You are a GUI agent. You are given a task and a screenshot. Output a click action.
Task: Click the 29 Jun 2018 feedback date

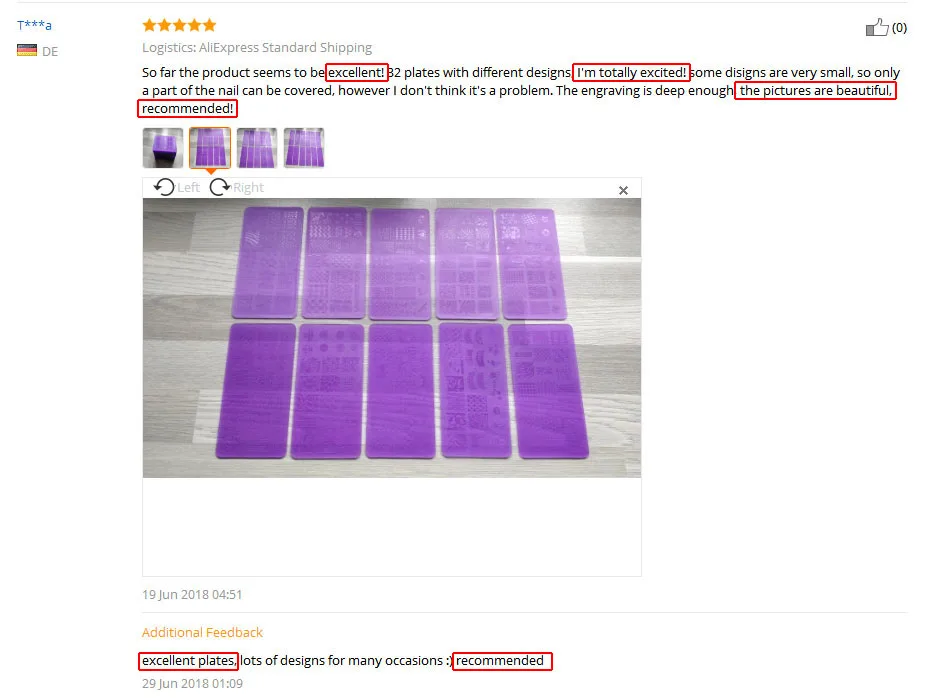tap(192, 683)
